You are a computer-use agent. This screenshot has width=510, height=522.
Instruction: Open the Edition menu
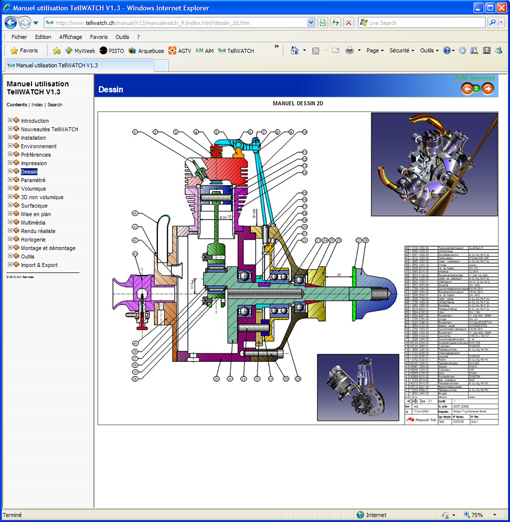(43, 37)
